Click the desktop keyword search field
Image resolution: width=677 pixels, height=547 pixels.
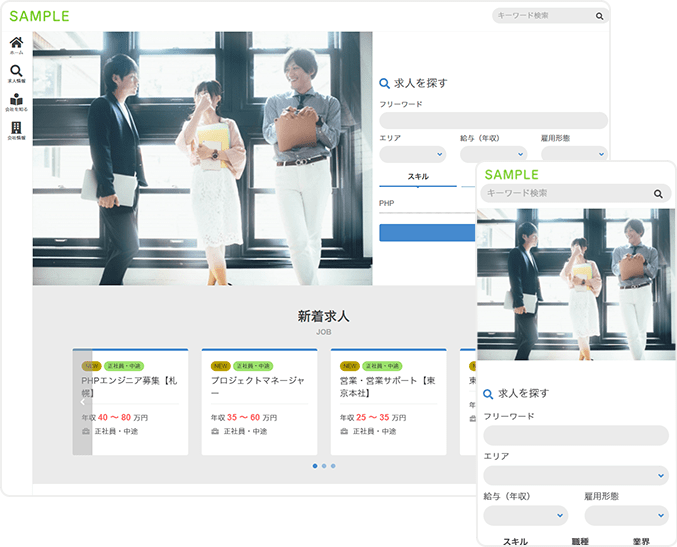(x=550, y=16)
